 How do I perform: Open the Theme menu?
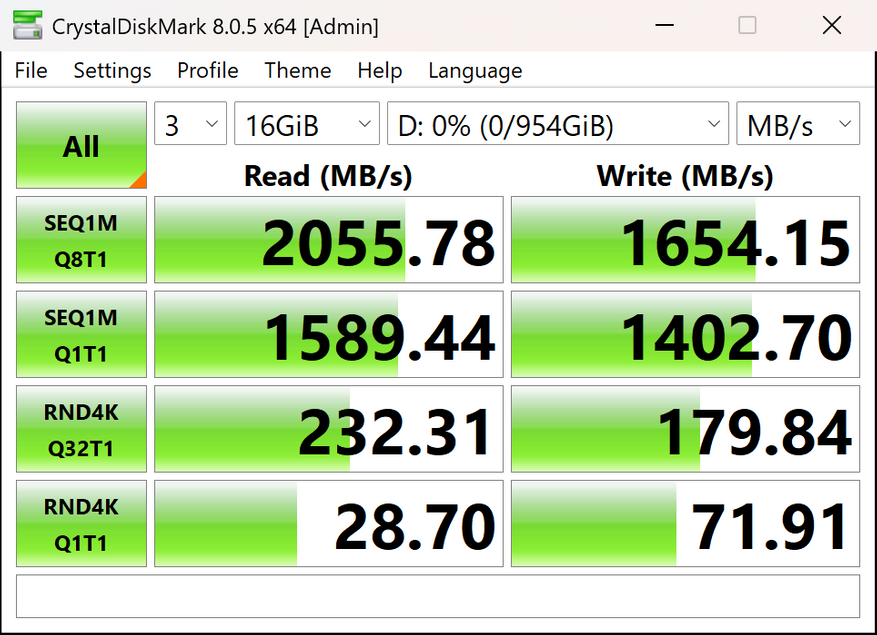tap(298, 70)
